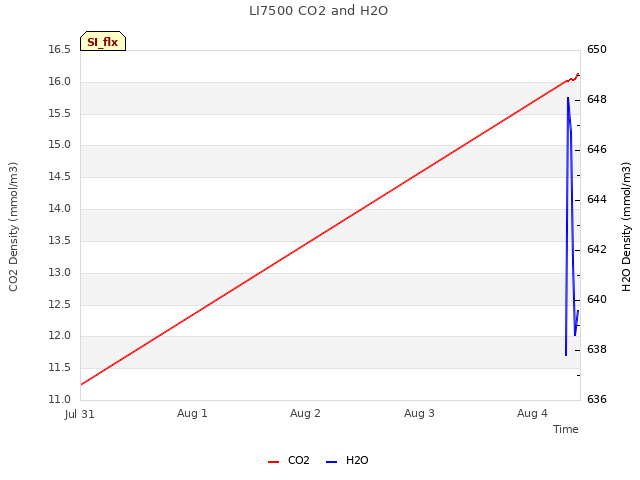Toggle the CO2 legend entry
This screenshot has width=640, height=480.
click(289, 460)
